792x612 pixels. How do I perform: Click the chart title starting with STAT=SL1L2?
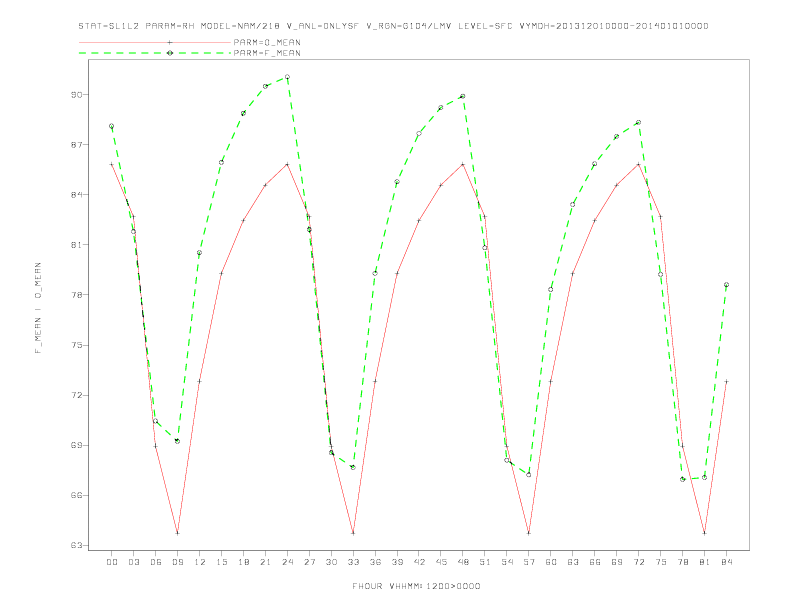[393, 26]
